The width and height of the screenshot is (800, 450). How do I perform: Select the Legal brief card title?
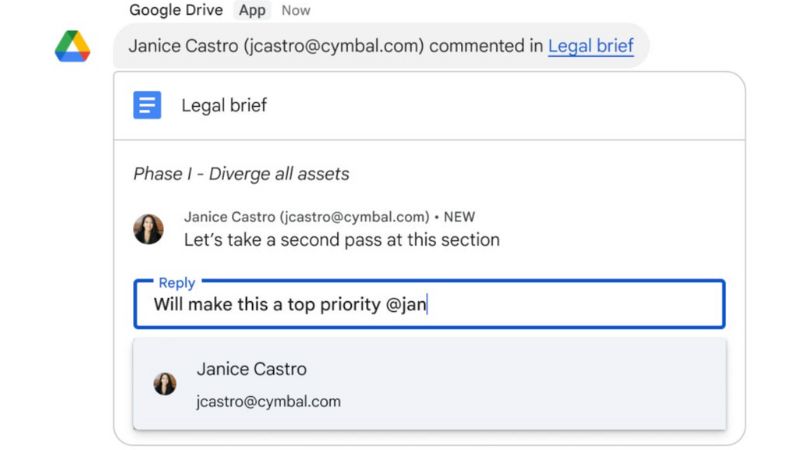[x=224, y=106]
